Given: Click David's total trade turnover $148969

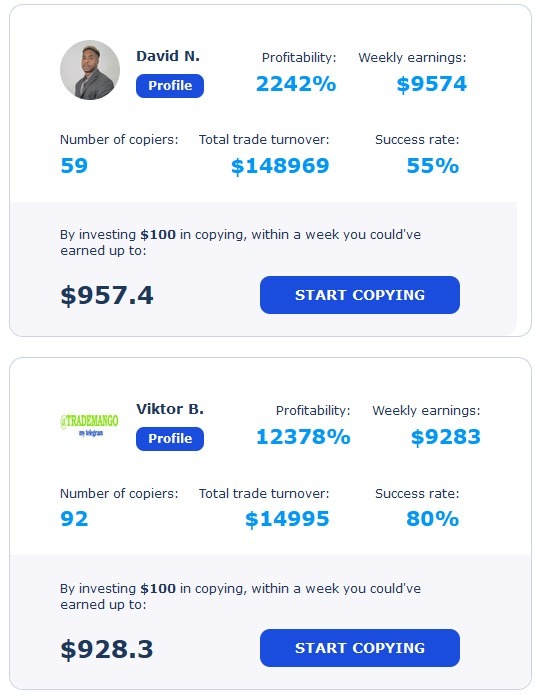Looking at the screenshot, I should [280, 166].
